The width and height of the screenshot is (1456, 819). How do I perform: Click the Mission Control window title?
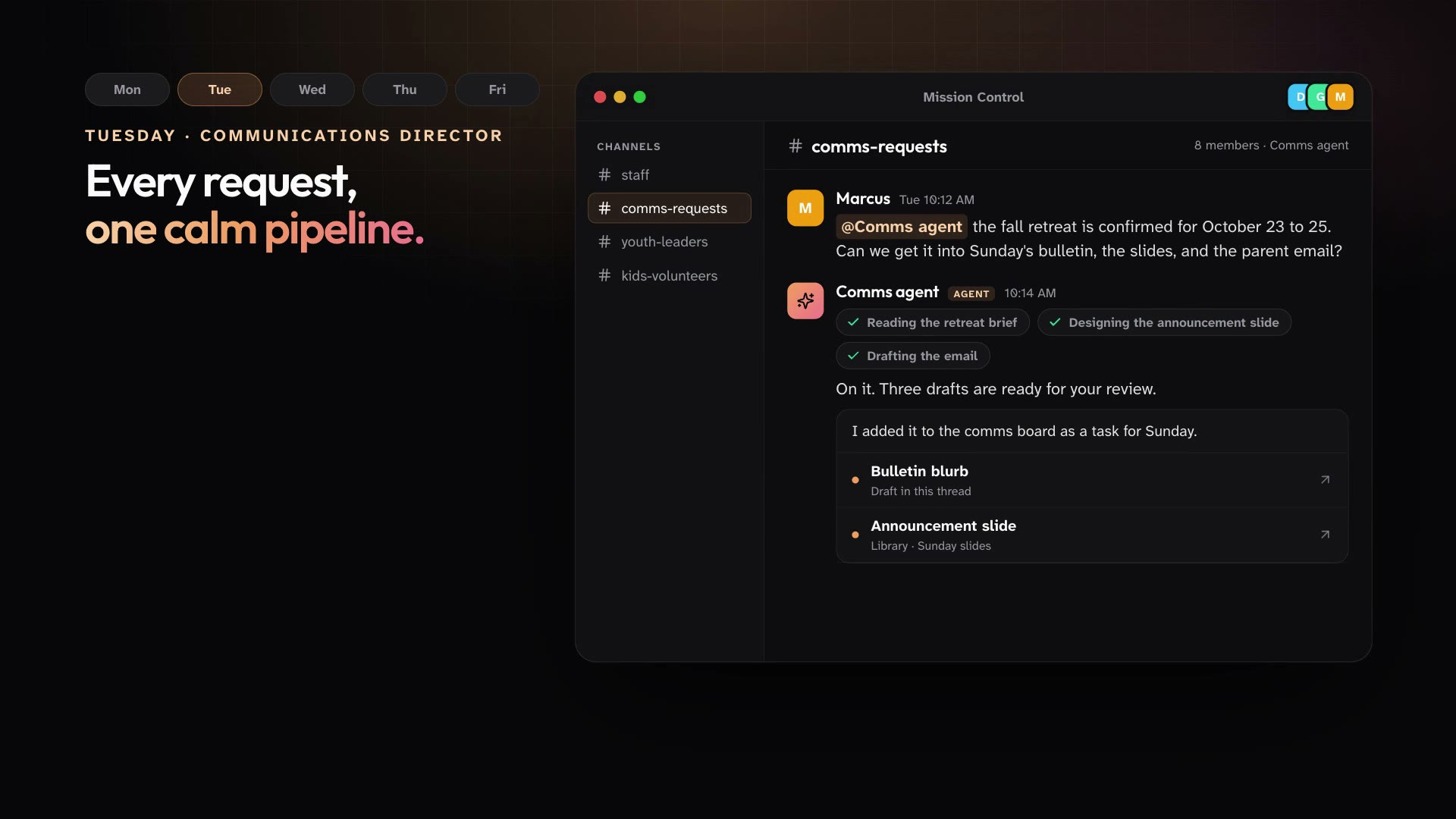point(973,97)
